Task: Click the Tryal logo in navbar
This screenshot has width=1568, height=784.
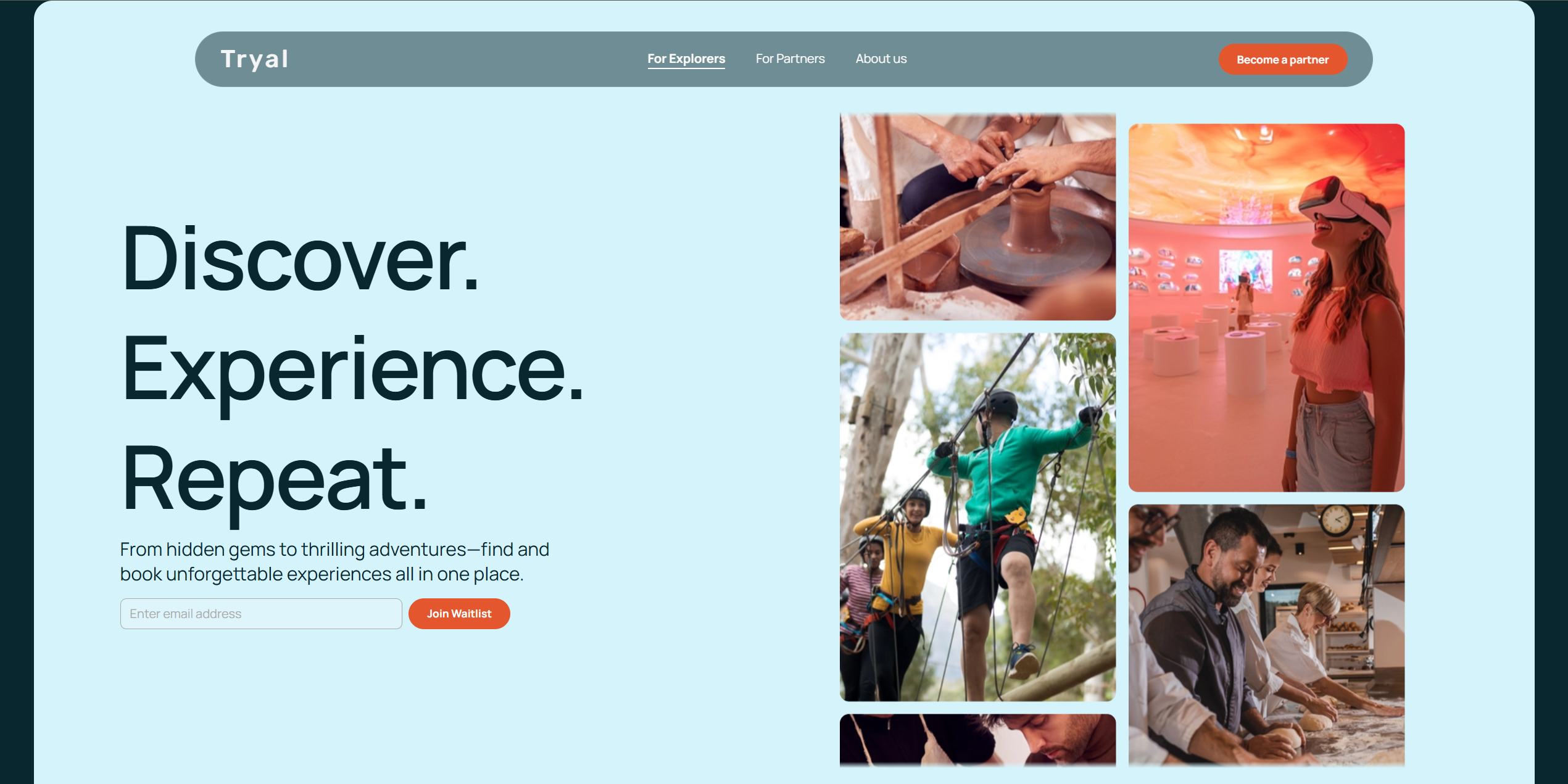Action: click(x=254, y=59)
